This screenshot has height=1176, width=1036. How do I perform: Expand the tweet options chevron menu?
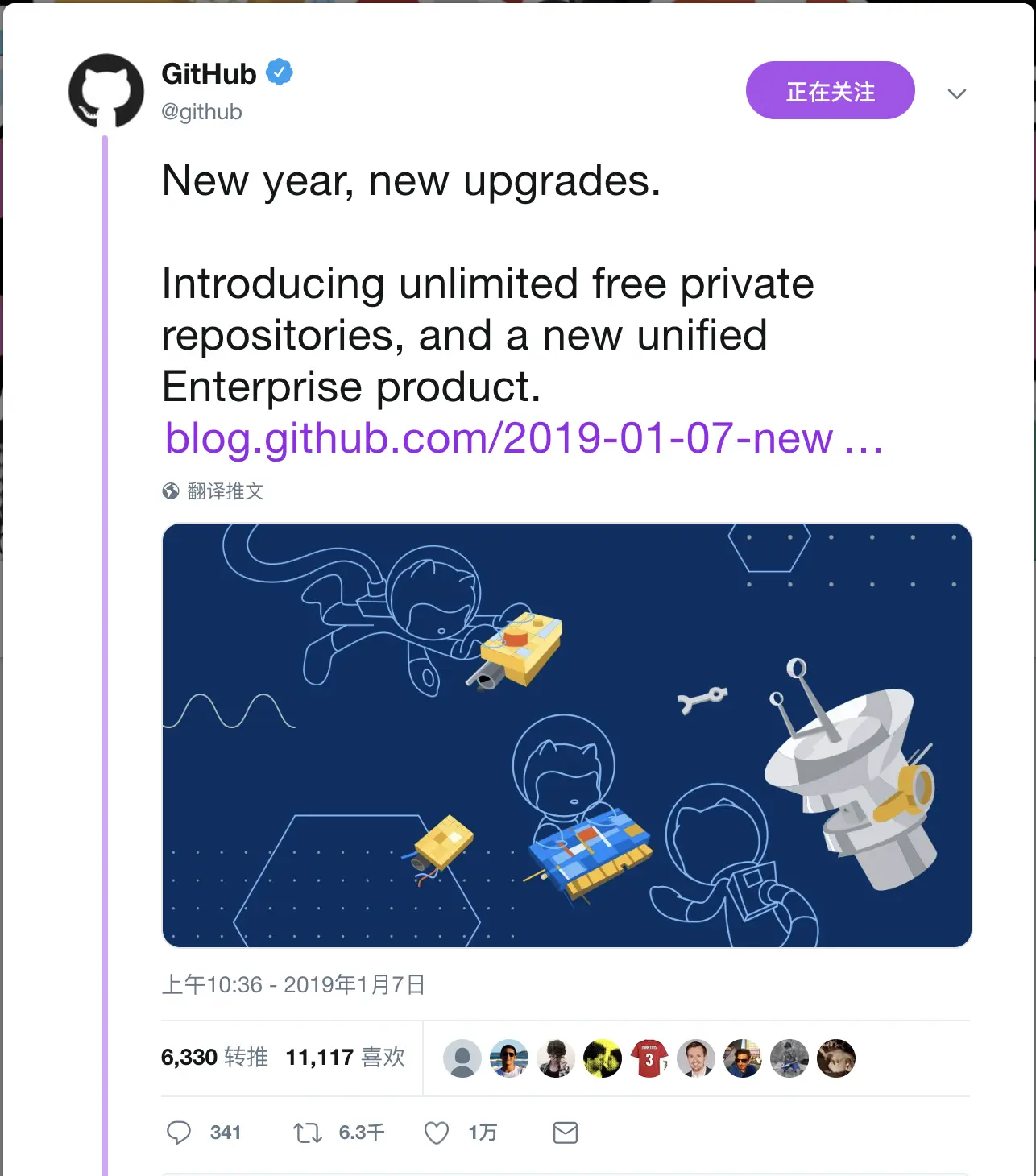point(957,93)
